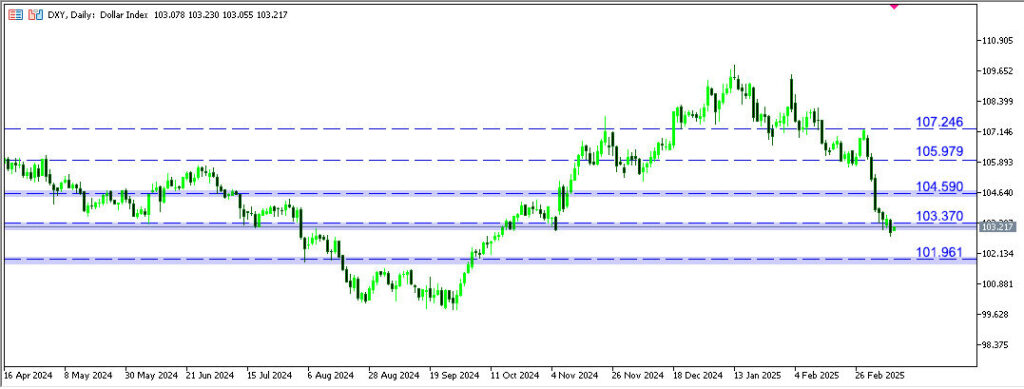Click the 104.590 level label
The image size is (1024, 389).
coord(939,187)
